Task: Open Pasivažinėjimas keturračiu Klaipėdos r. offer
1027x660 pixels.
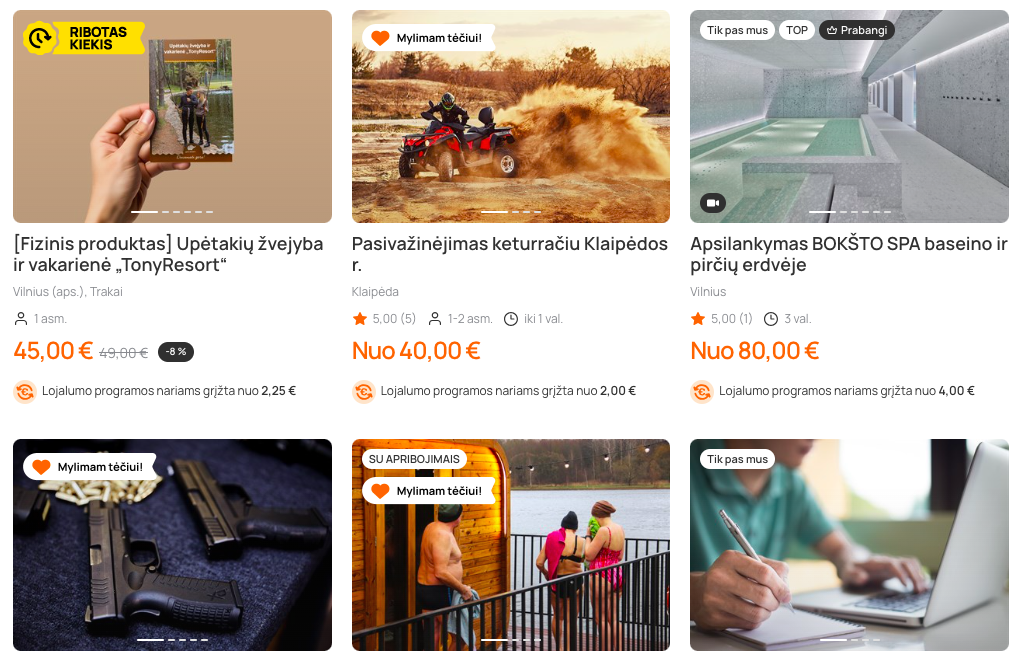Action: [510, 254]
